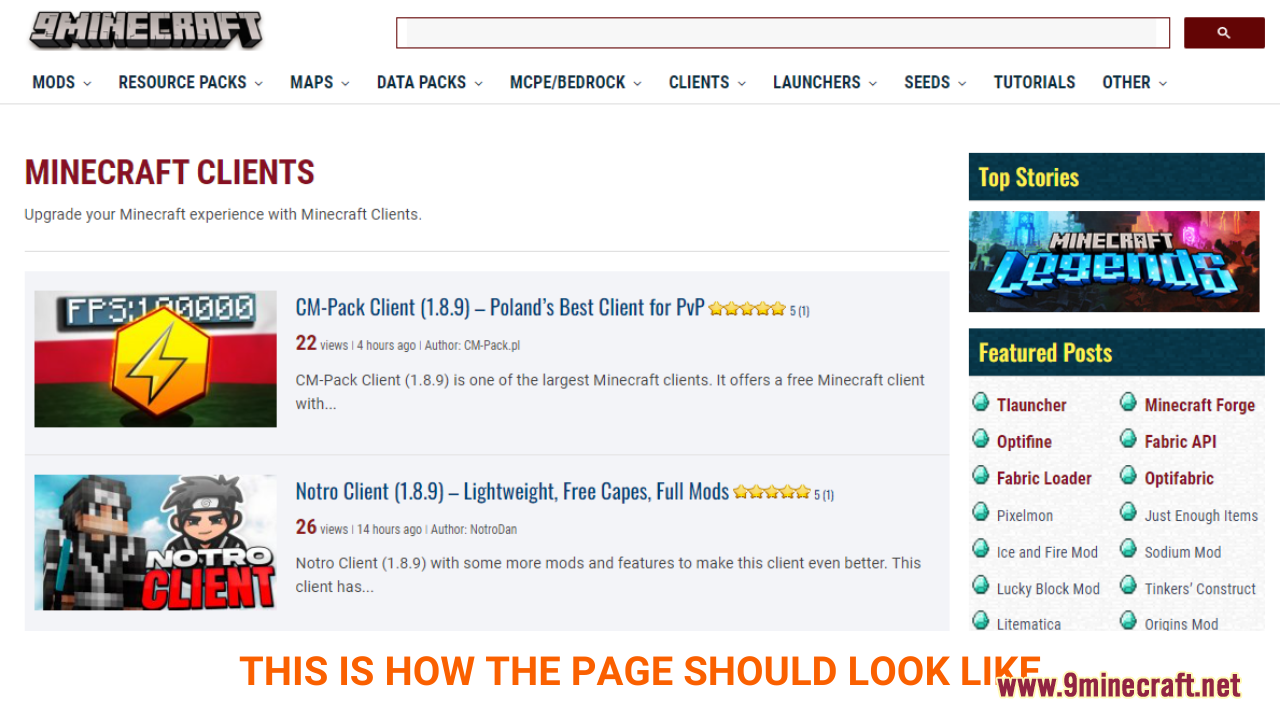Open the Data Packs menu
Viewport: 1280px width, 720px height.
[429, 82]
